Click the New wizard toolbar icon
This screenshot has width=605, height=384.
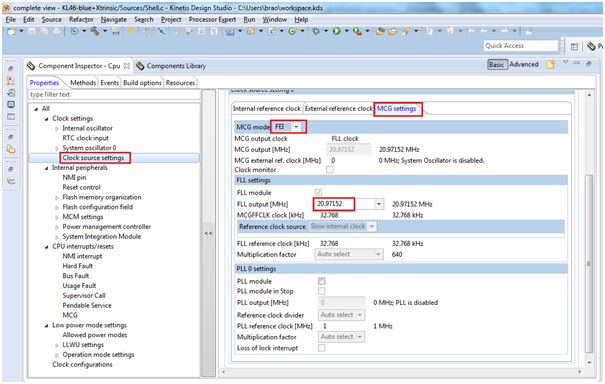11,31
